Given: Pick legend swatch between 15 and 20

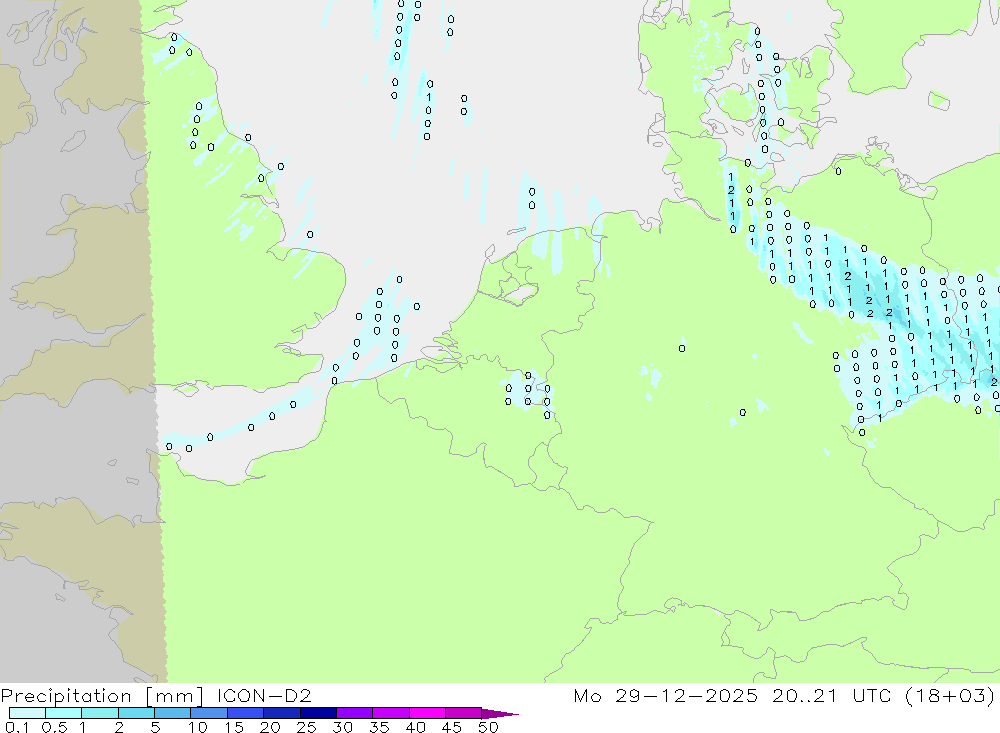Looking at the screenshot, I should point(246,713).
